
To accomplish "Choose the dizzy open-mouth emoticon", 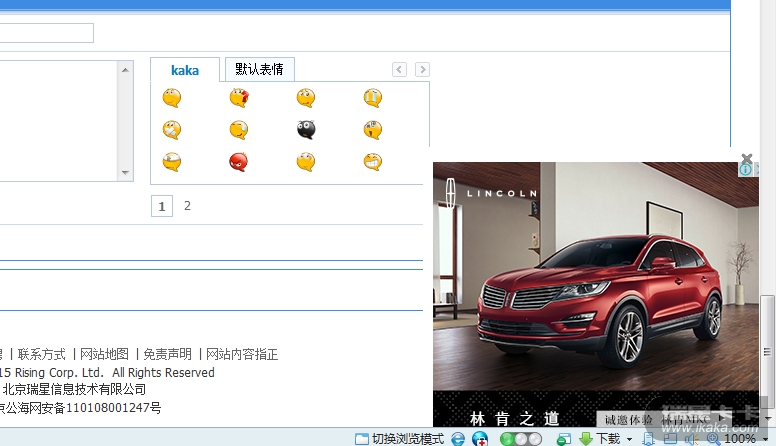I will (x=373, y=130).
